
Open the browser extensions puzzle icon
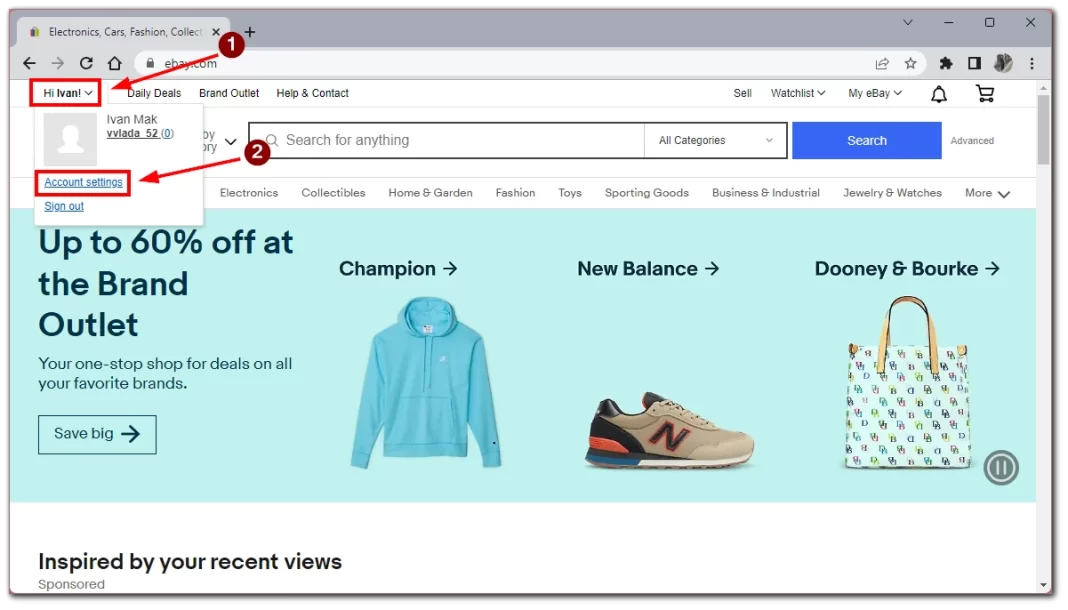(x=946, y=63)
